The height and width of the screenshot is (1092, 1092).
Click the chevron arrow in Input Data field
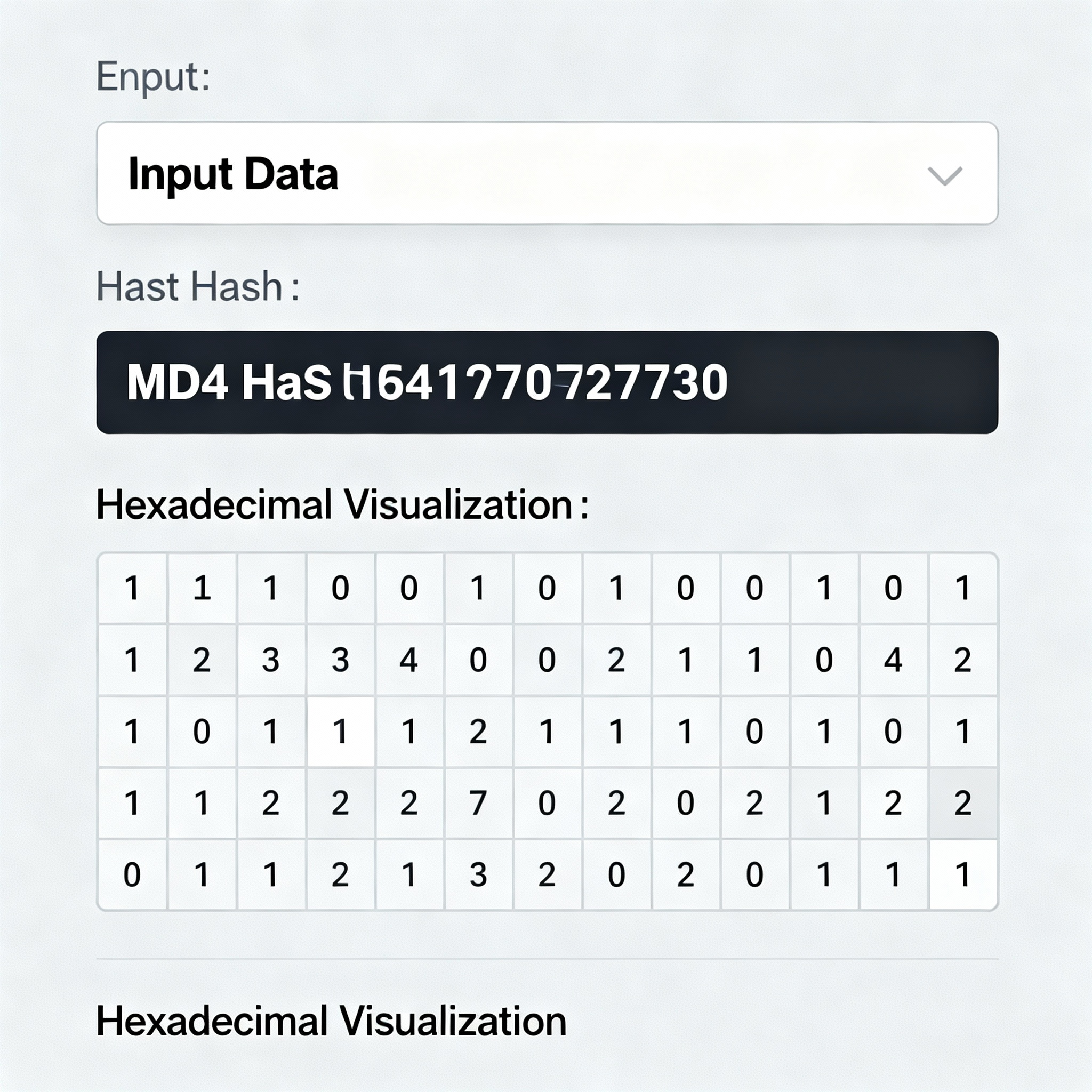[x=944, y=176]
